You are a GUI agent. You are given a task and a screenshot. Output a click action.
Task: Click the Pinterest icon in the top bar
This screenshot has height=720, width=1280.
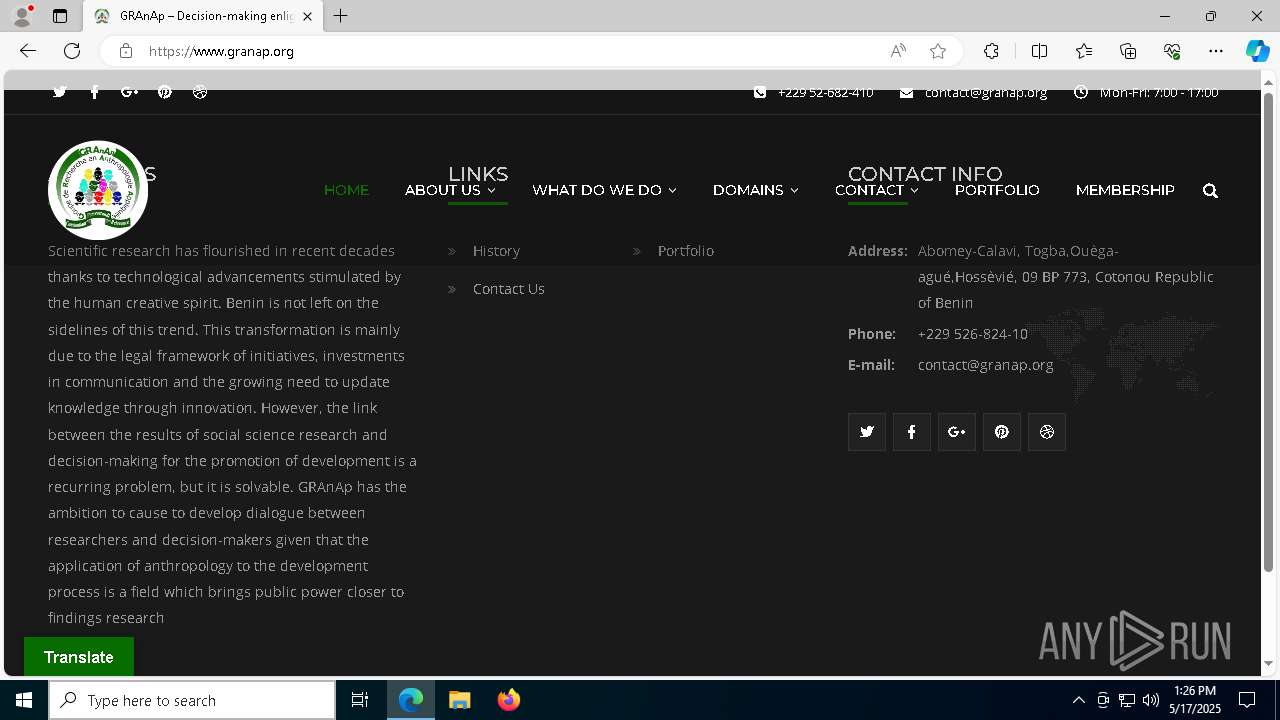[x=165, y=92]
